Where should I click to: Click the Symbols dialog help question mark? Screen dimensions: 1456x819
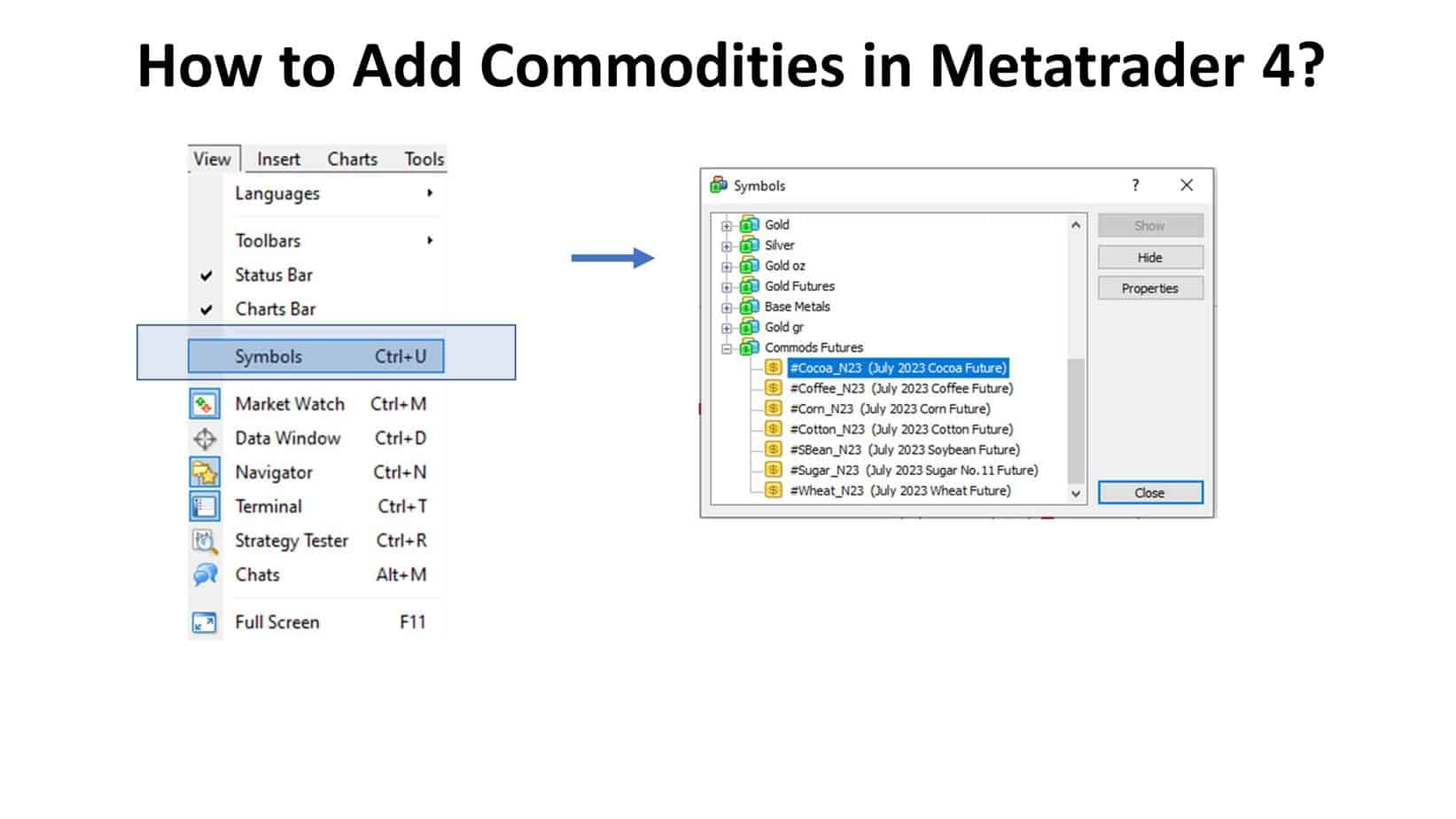coord(1135,185)
